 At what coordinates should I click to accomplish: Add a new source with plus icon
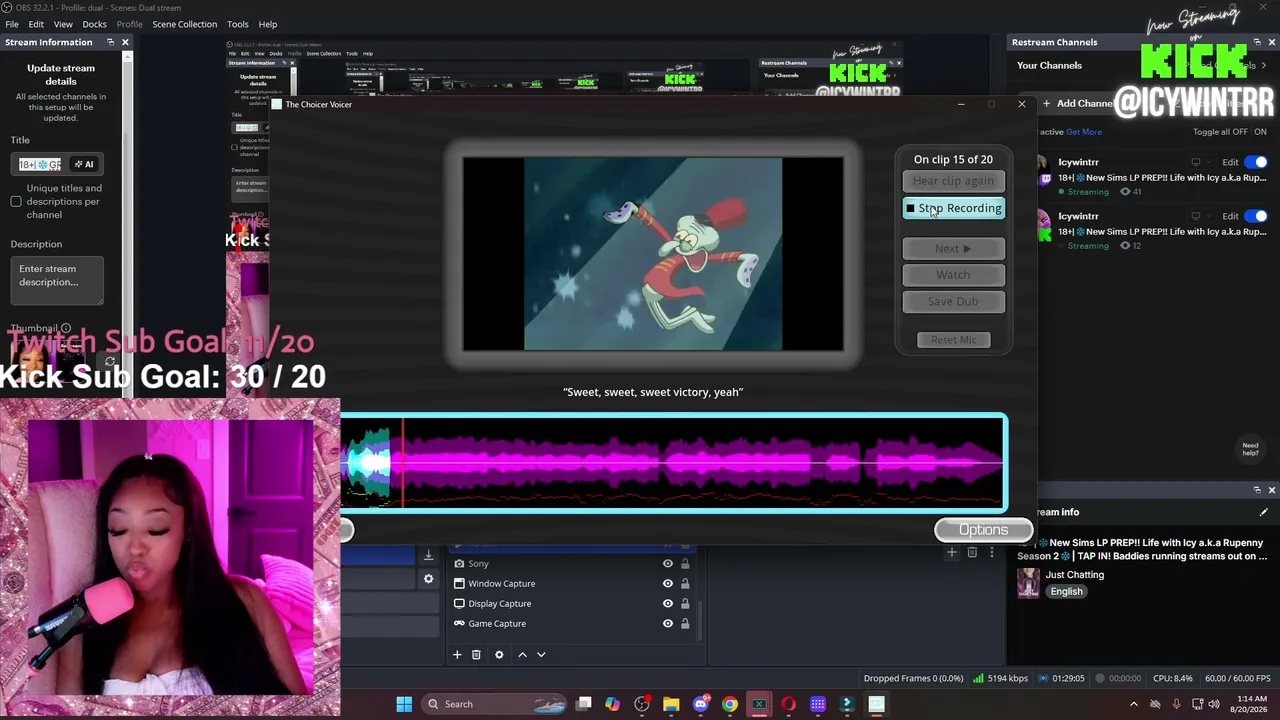(x=457, y=655)
